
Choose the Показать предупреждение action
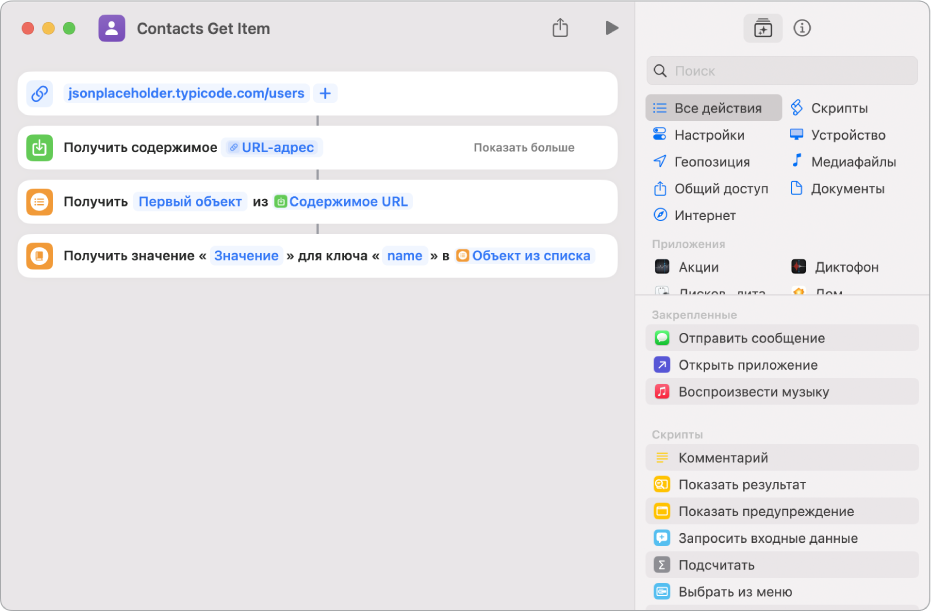[782, 511]
